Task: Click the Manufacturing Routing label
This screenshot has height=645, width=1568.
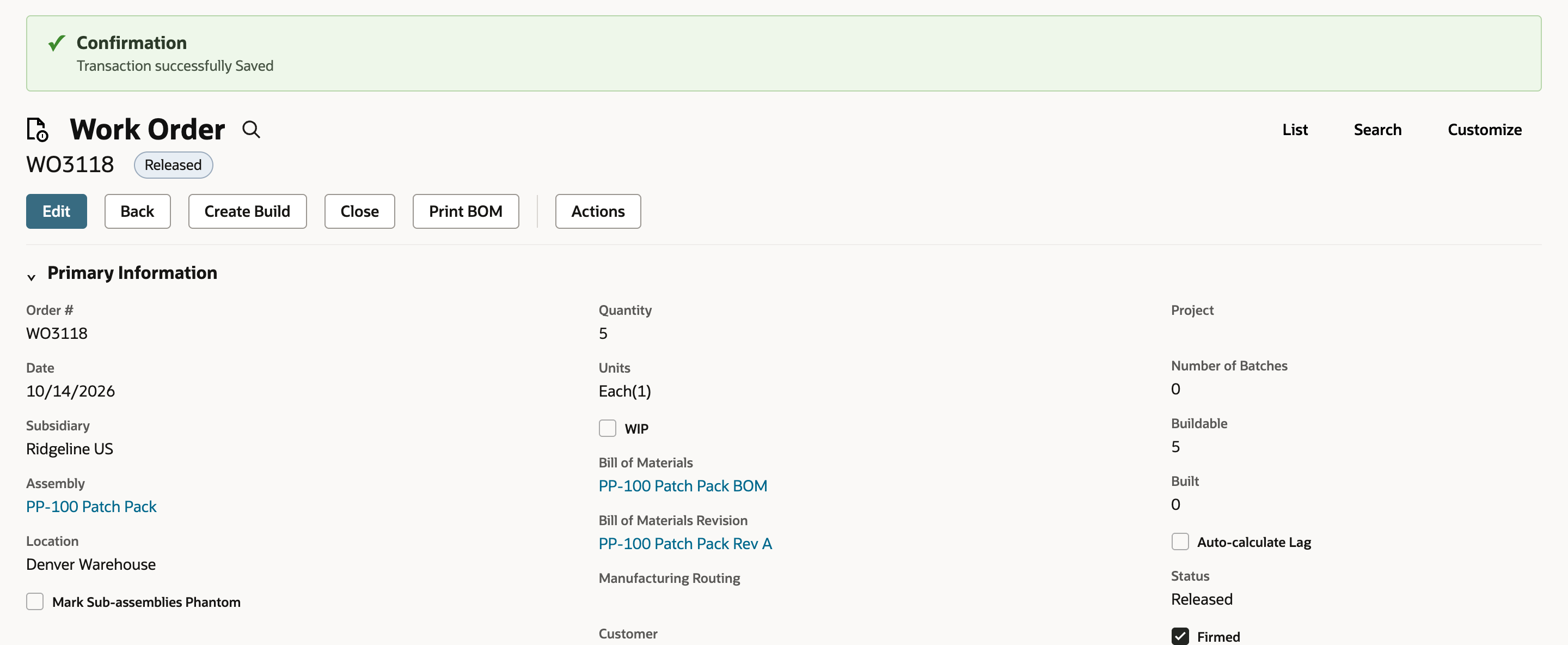Action: tap(669, 578)
